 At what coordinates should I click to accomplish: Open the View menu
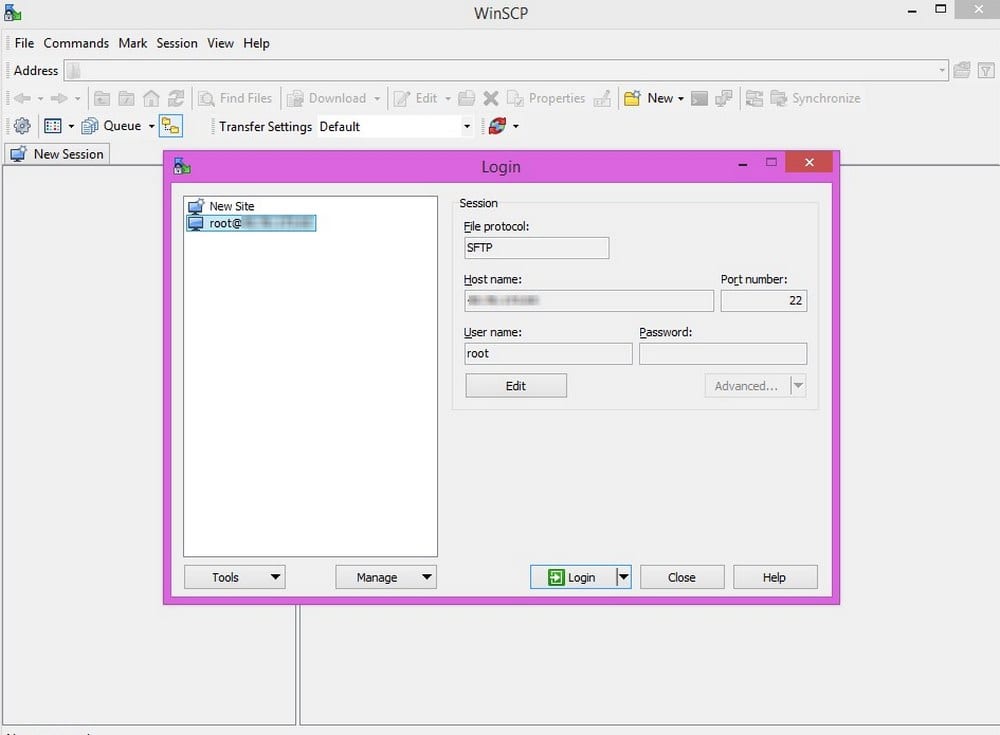[x=220, y=43]
